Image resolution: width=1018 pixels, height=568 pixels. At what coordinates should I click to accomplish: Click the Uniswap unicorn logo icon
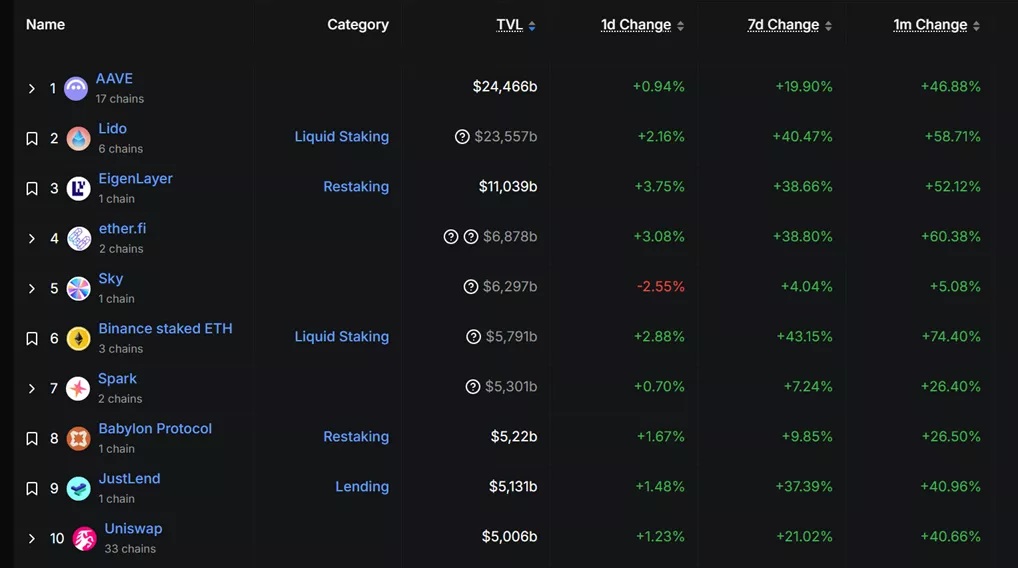point(85,538)
